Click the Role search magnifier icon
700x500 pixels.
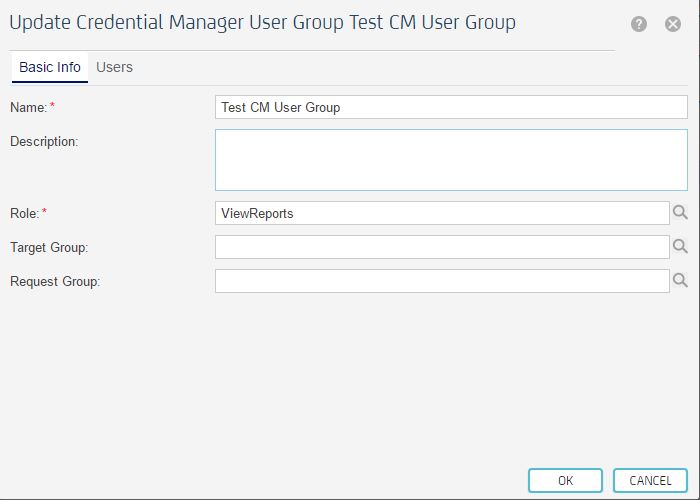680,212
